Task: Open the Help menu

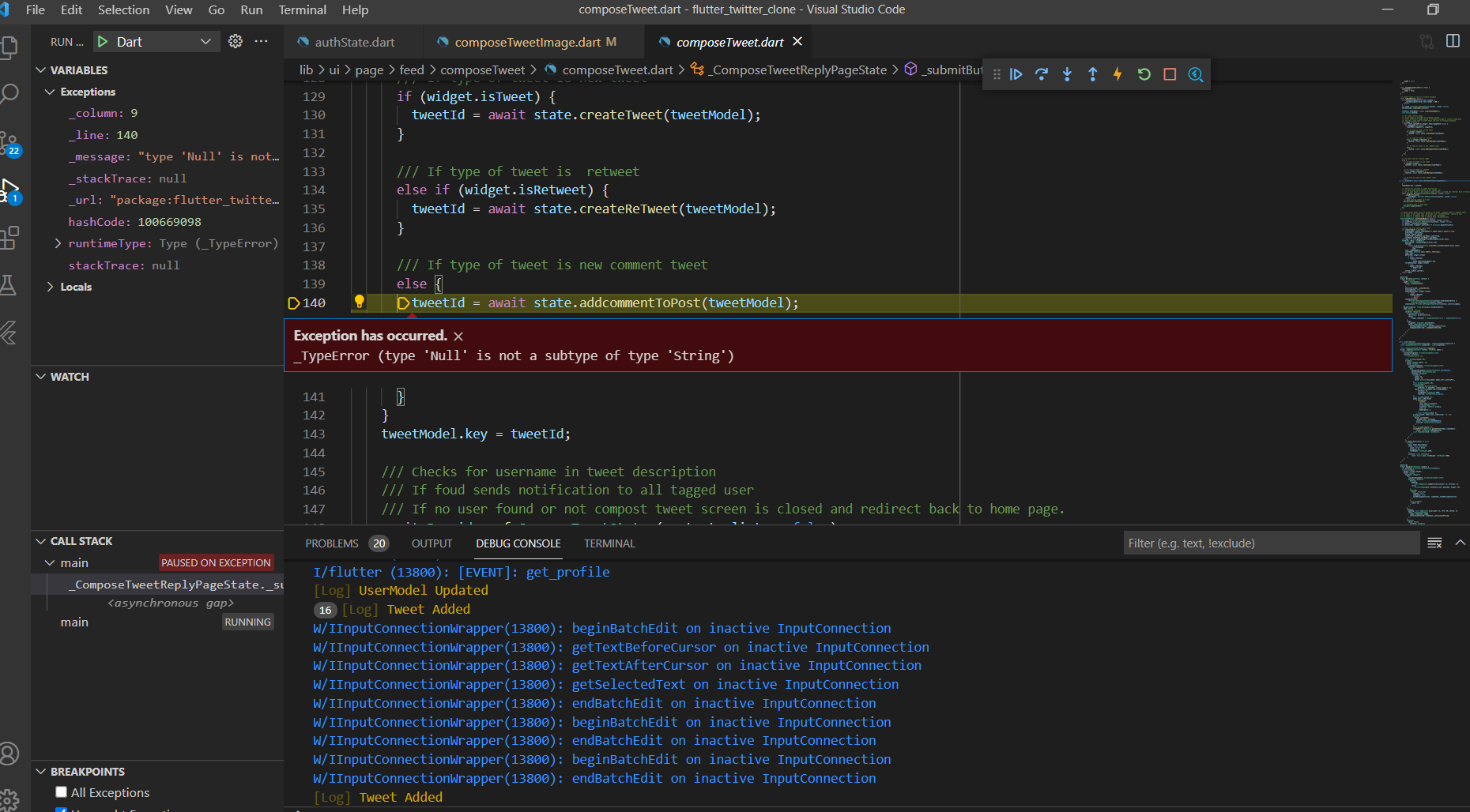Action: click(x=355, y=9)
